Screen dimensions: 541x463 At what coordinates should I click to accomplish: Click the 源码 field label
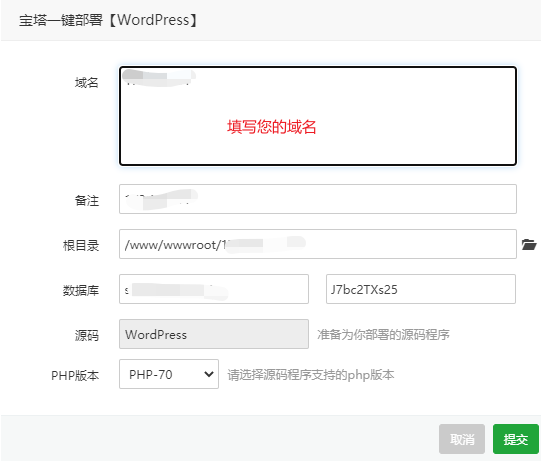point(87,335)
